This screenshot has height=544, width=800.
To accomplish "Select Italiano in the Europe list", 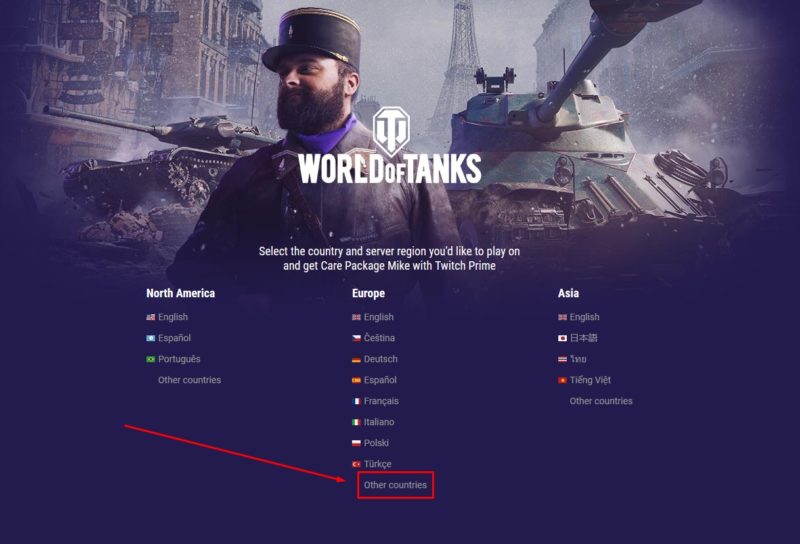I will point(379,422).
